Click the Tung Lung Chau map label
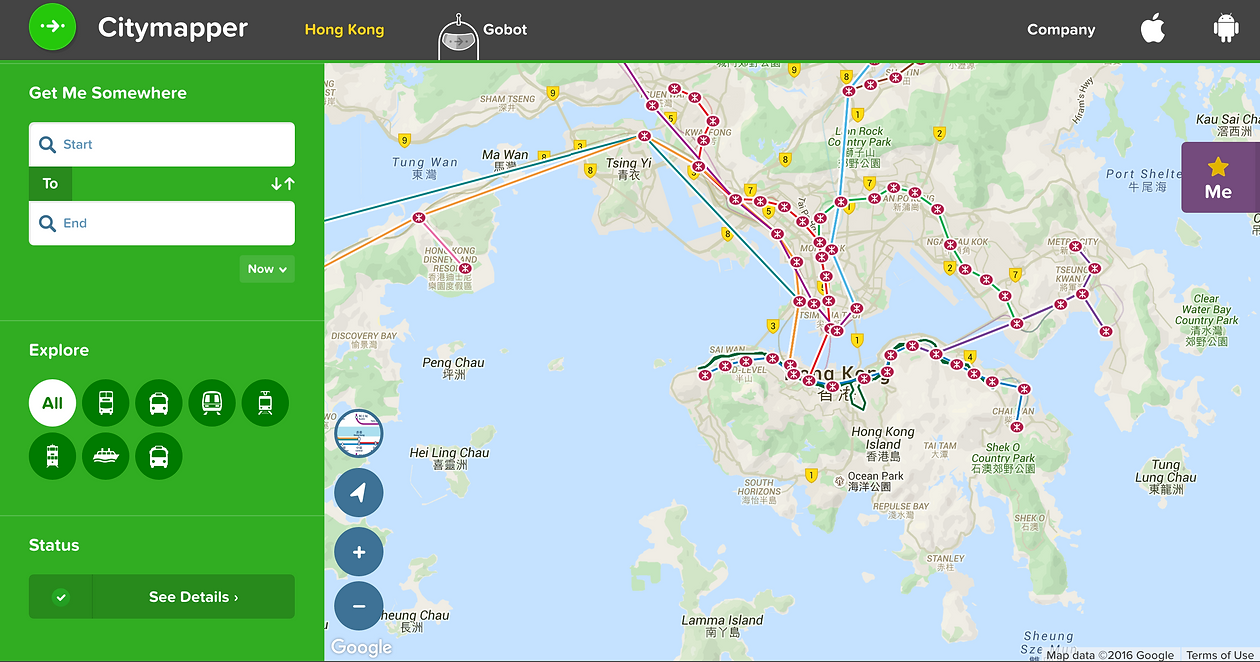The height and width of the screenshot is (662, 1260). tap(1166, 477)
